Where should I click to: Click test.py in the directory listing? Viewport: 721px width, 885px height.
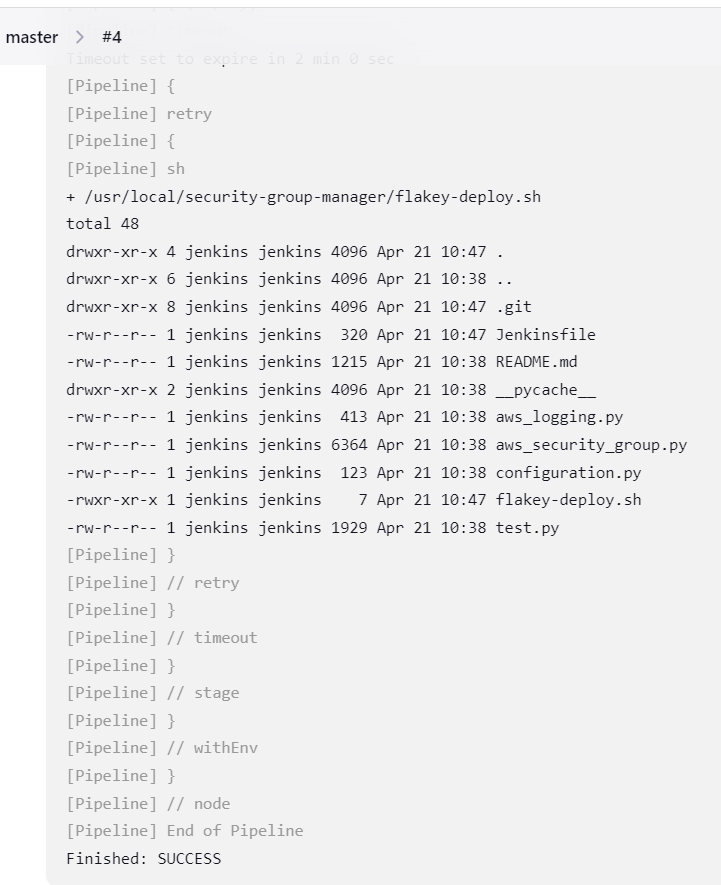[x=527, y=527]
